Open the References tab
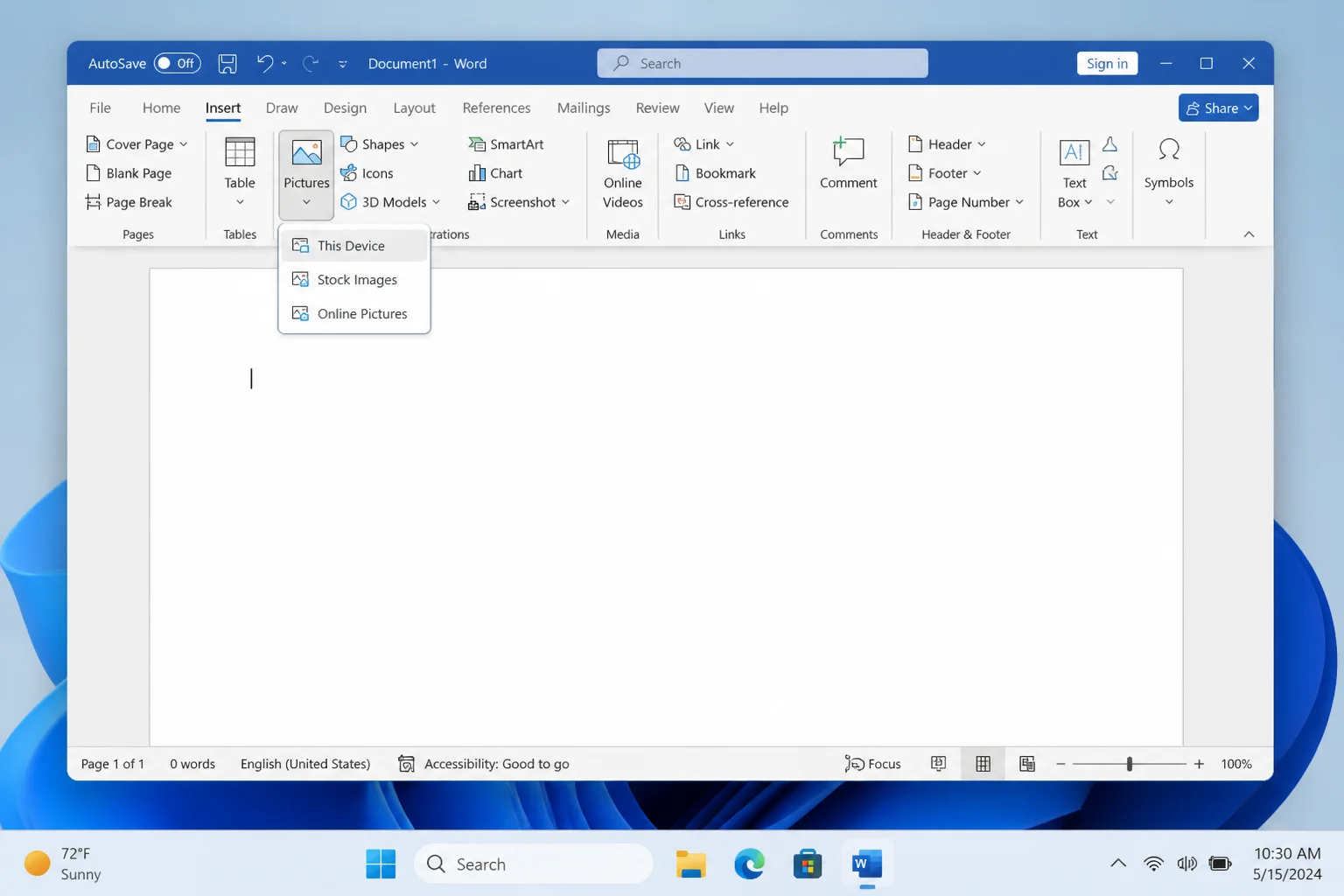Screen dimensions: 1344x896 click(496, 108)
